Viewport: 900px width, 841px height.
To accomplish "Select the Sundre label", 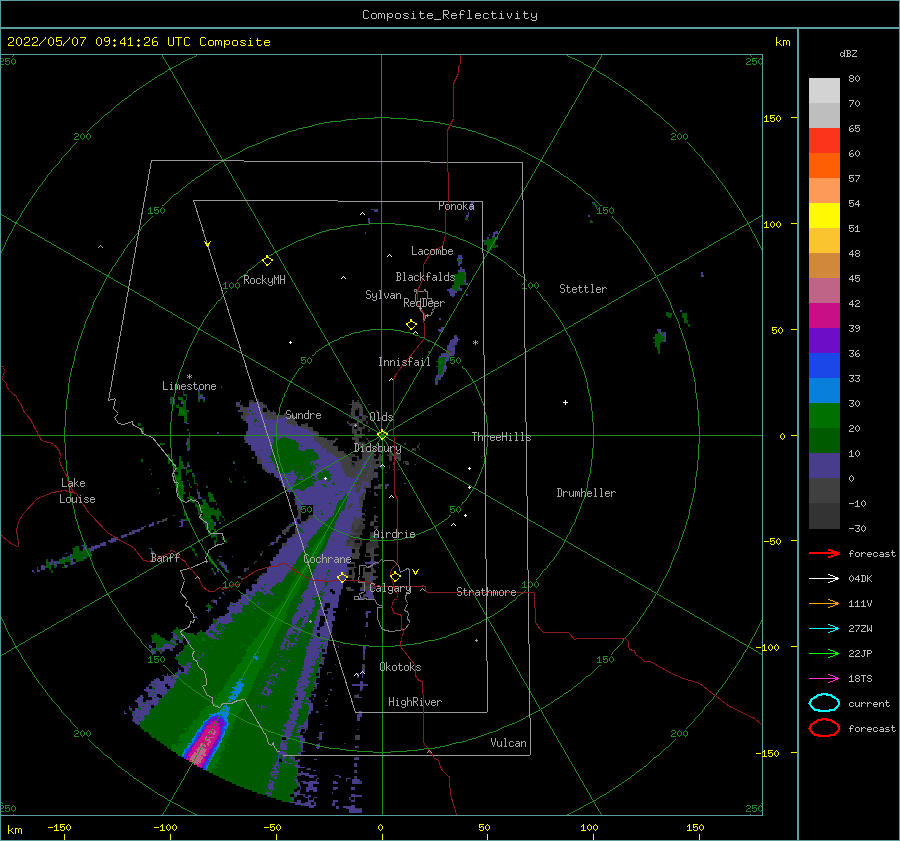I will point(303,414).
